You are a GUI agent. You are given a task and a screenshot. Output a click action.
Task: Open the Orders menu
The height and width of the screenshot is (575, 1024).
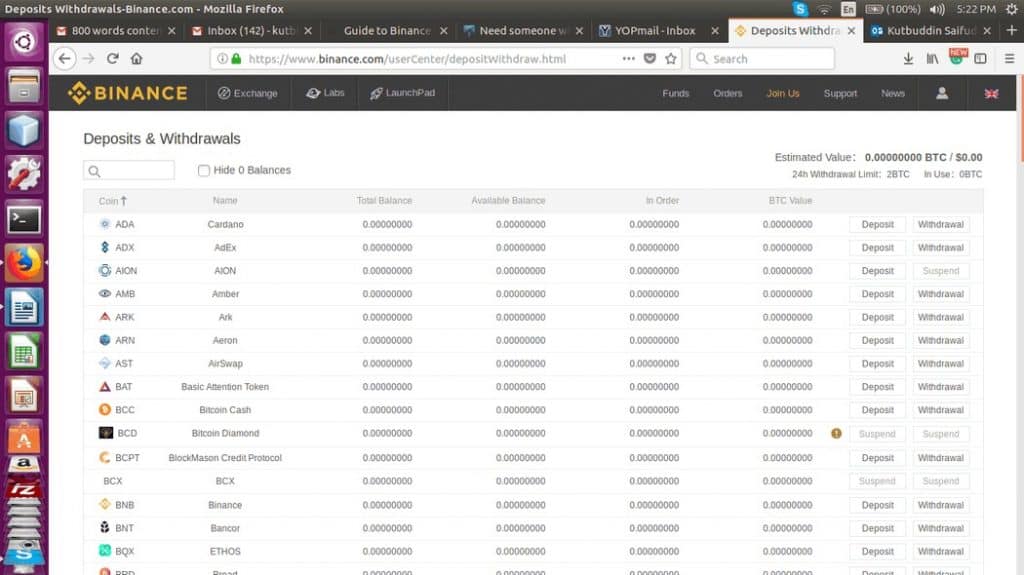[728, 93]
